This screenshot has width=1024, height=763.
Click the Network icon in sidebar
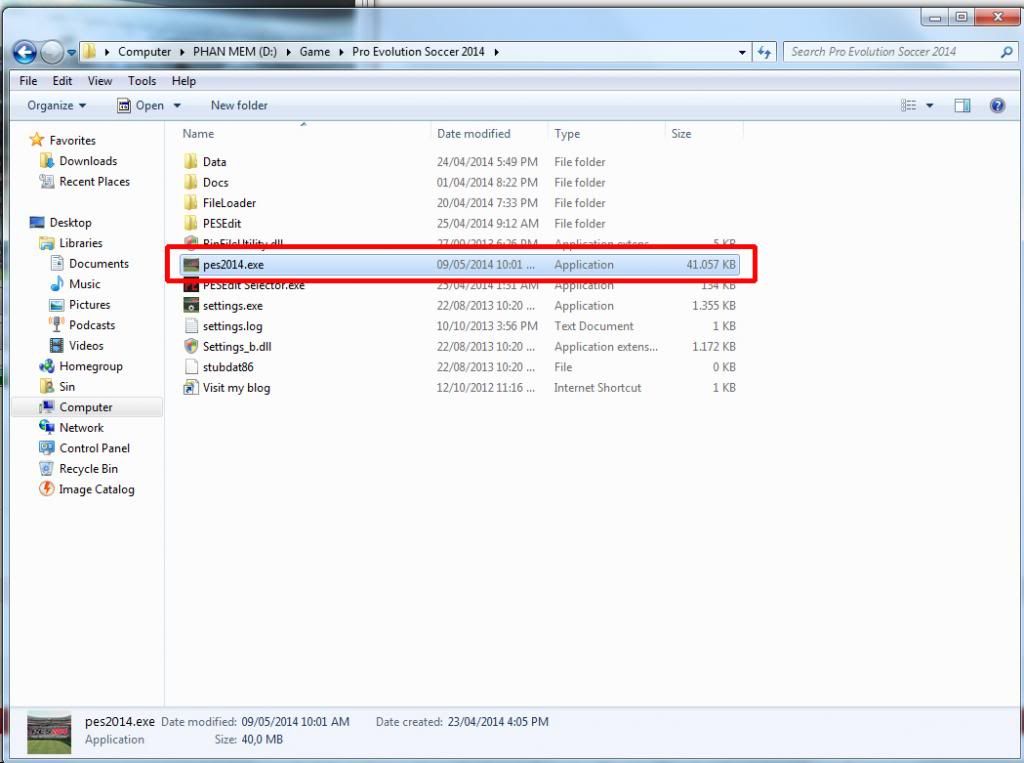click(x=46, y=427)
